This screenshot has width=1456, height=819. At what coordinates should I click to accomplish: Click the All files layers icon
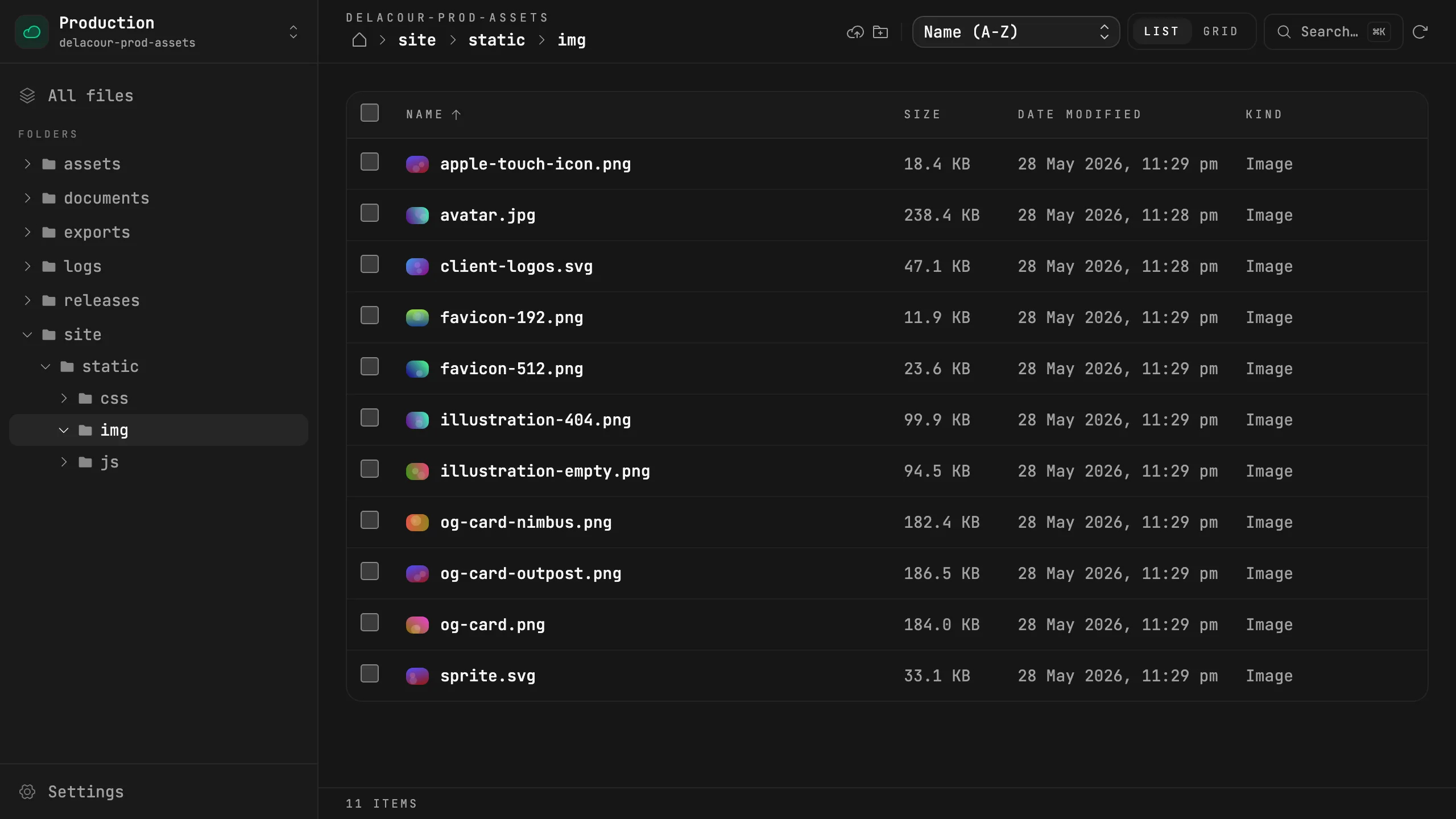coord(27,96)
